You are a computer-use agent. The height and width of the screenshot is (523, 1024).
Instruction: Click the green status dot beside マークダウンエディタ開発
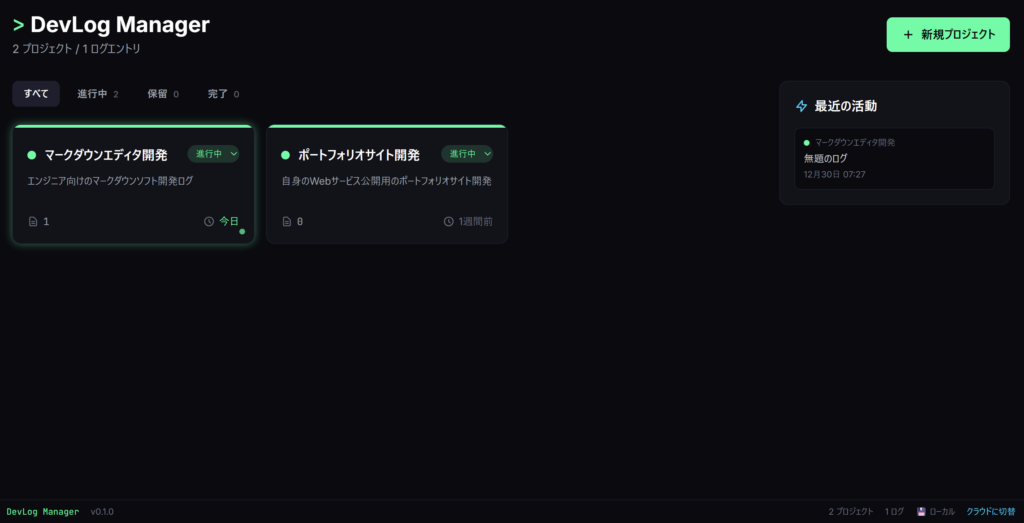[x=31, y=155]
